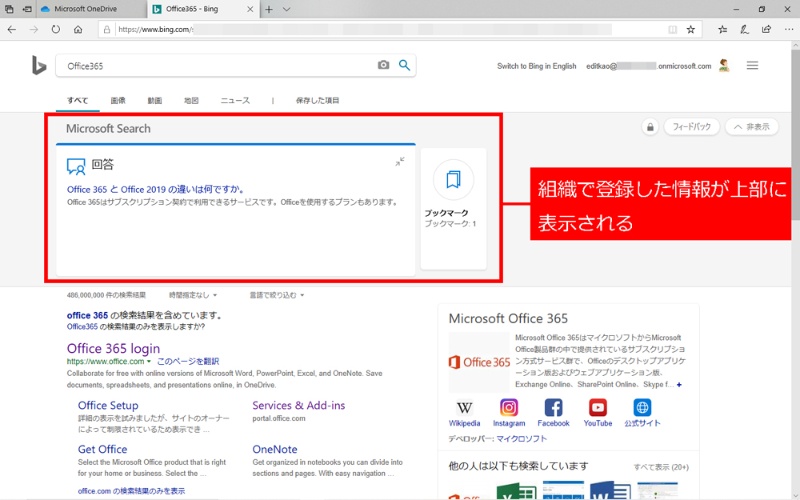Expand the office.com URL dropdown arrow
This screenshot has width=800, height=500.
tap(149, 361)
